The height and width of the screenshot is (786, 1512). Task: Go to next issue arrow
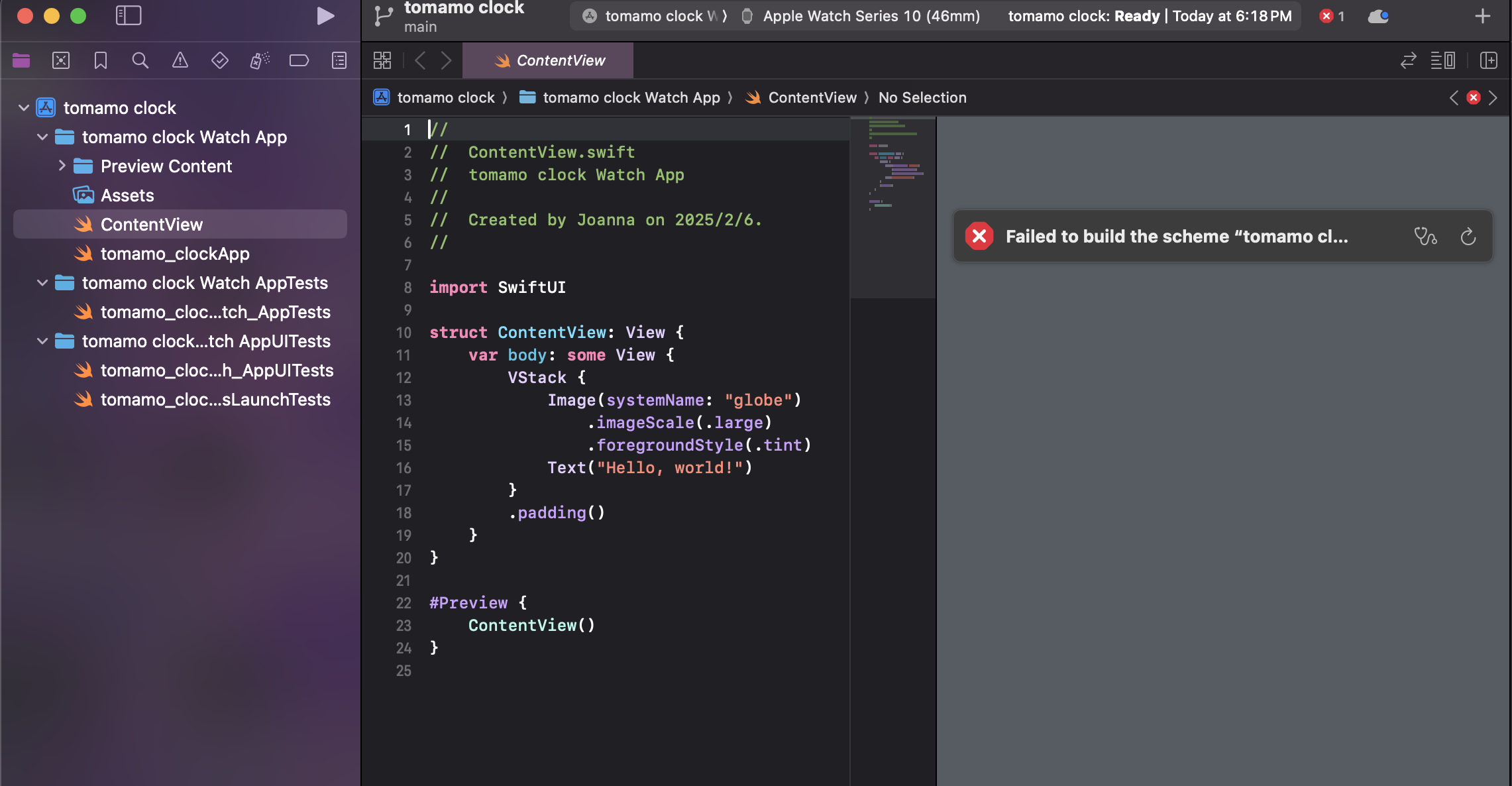pos(1493,97)
